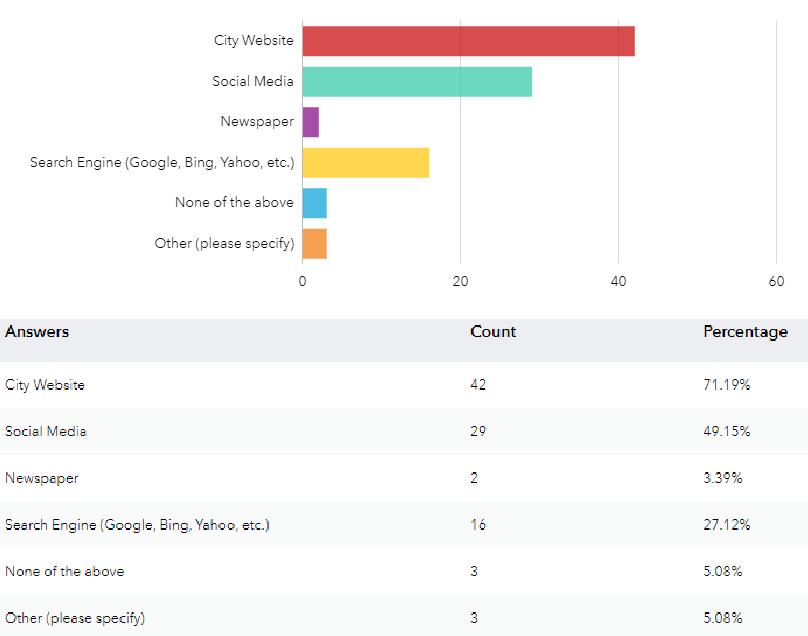808x636 pixels.
Task: Click the 49.15% percentage value
Action: [x=727, y=431]
